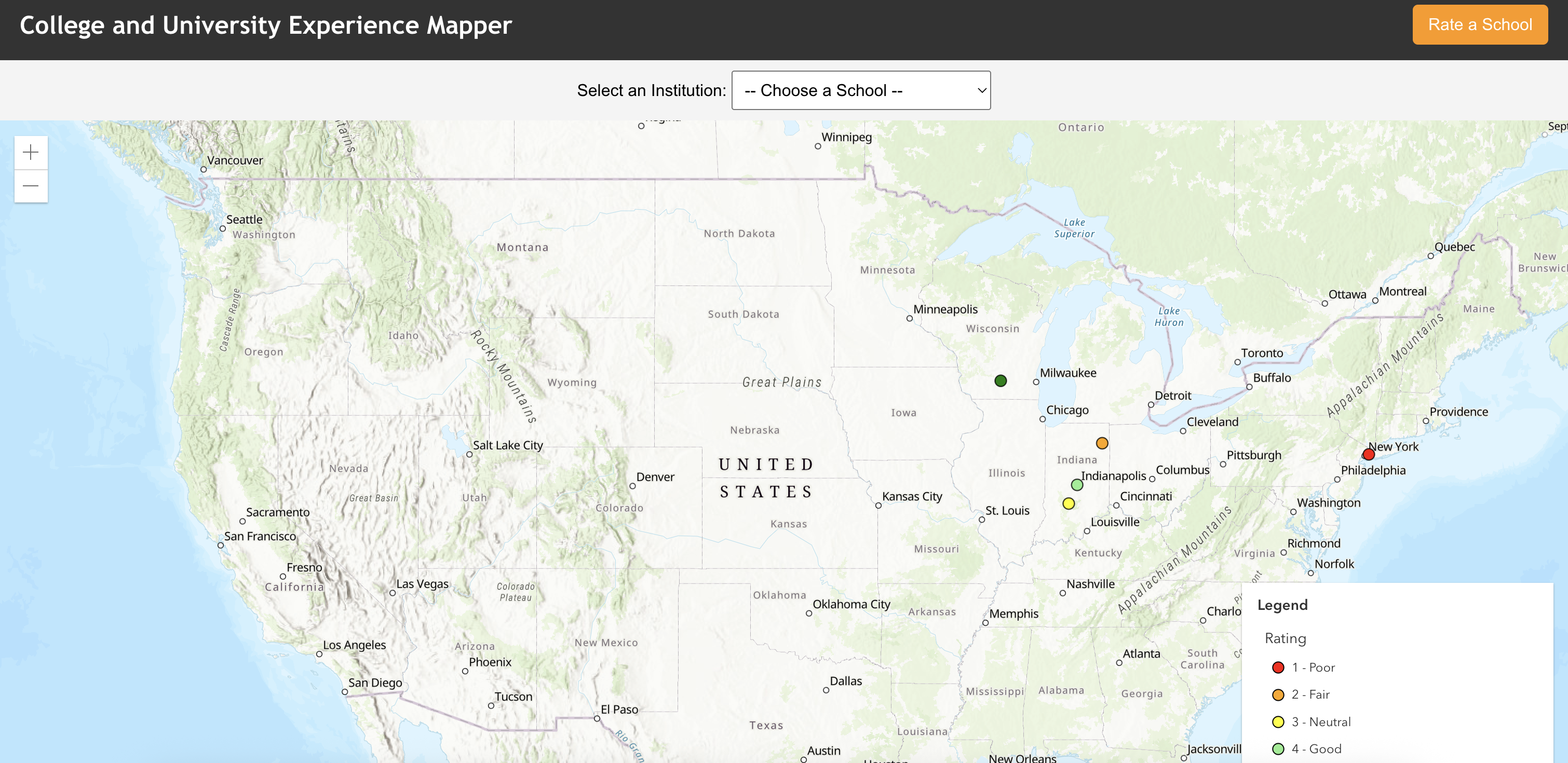Click the light green marker near Indianapolis
The image size is (1568, 763).
click(x=1077, y=485)
